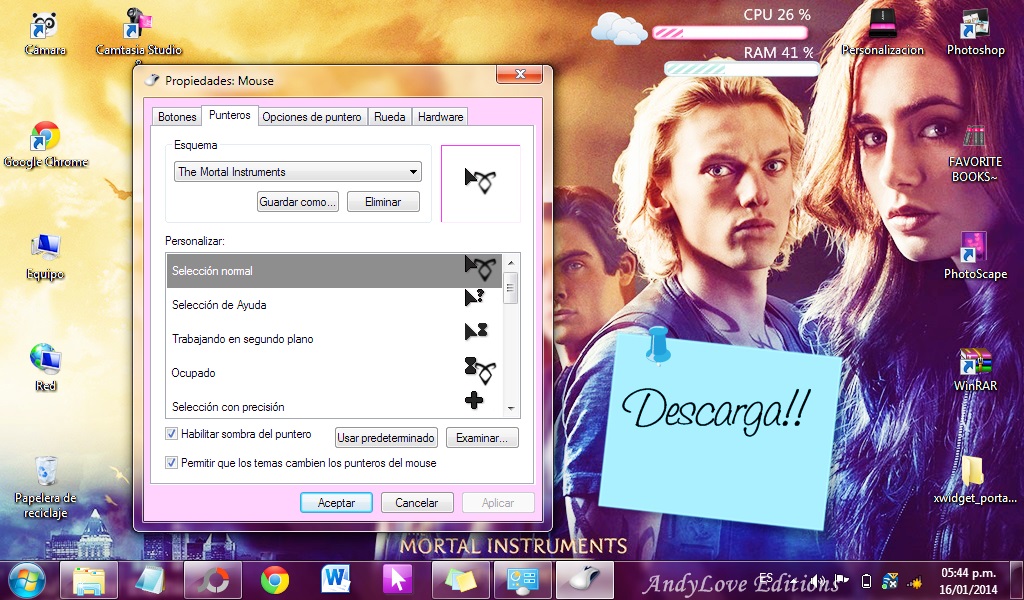Click the volume tray icon
Screen dimensions: 1024x600
pyautogui.click(x=816, y=581)
